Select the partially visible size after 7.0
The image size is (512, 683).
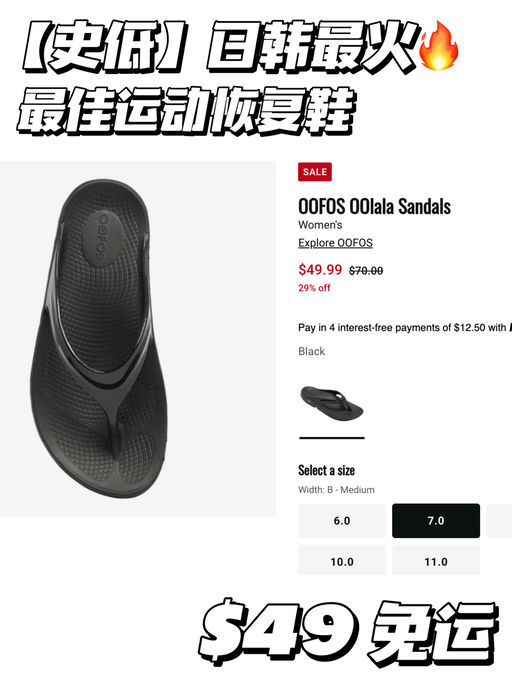pos(499,521)
